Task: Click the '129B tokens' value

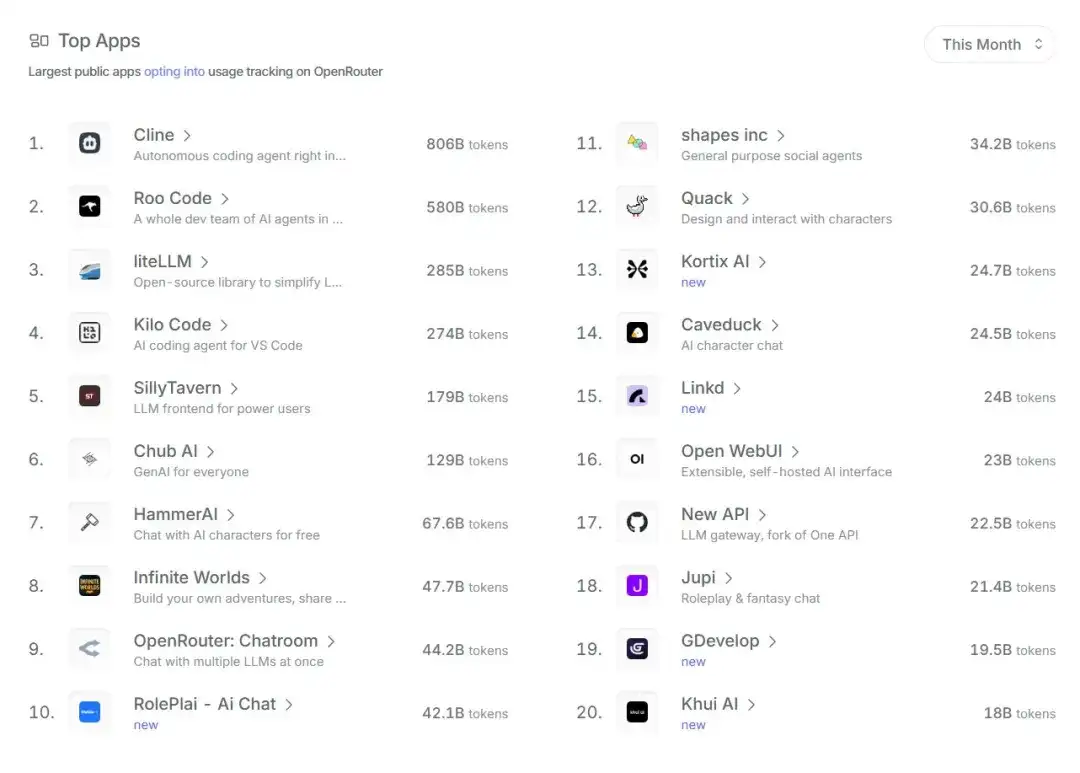Action: click(x=467, y=460)
